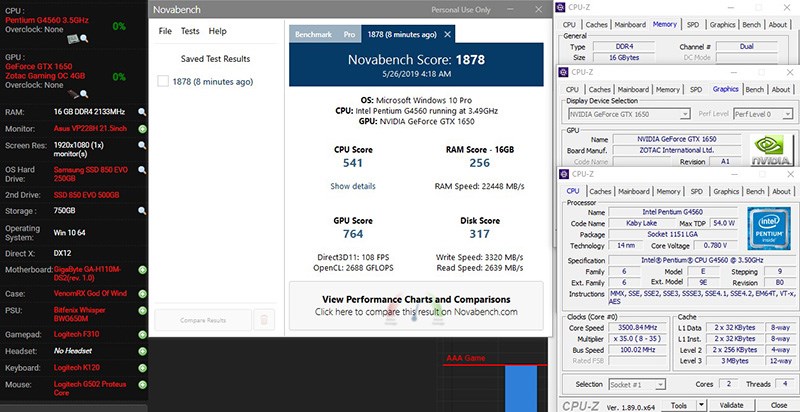Tick the checkbox beside saved result 1878
Image resolution: width=800 pixels, height=412 pixels.
point(163,82)
